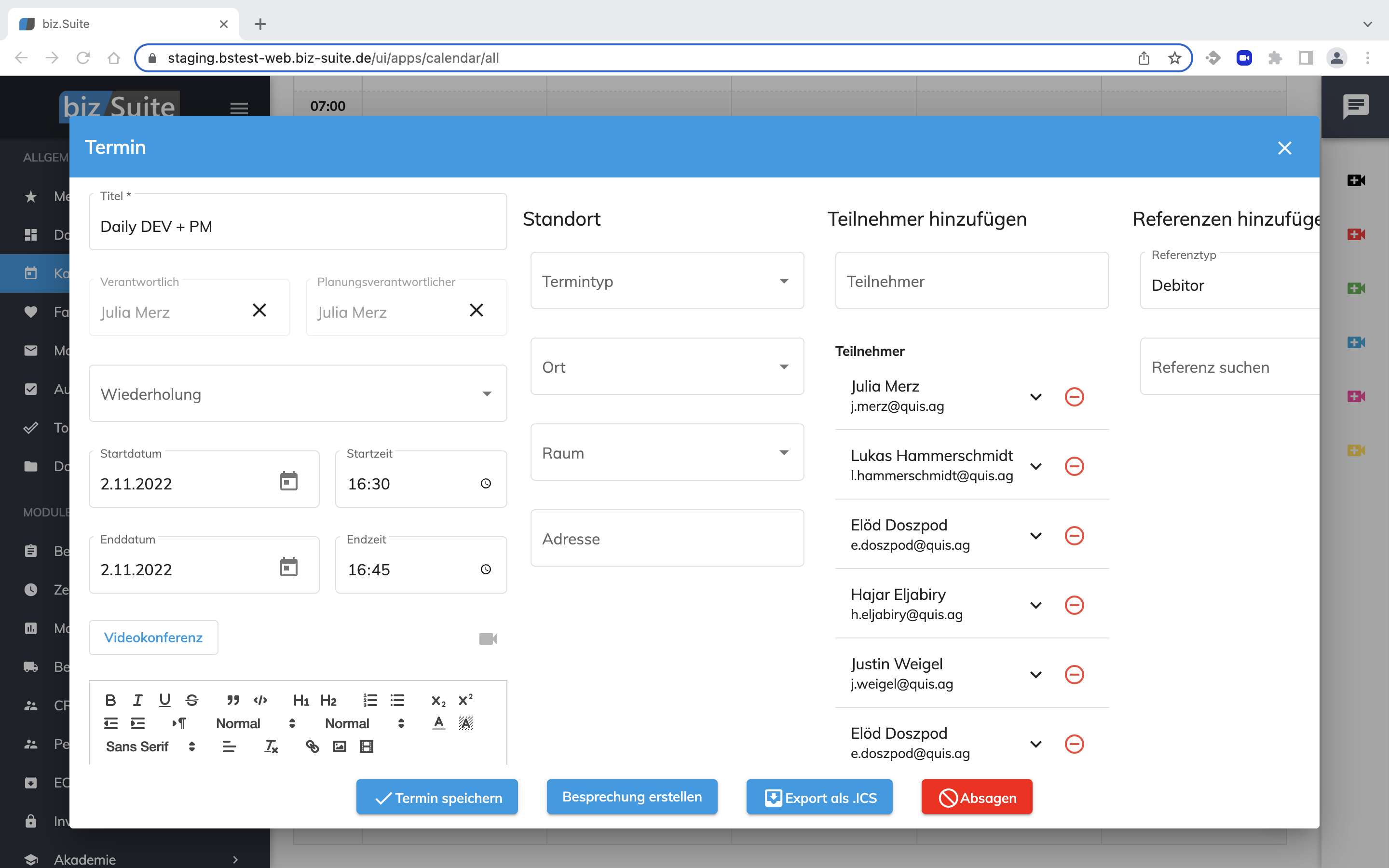Open the Ort dropdown
The image size is (1389, 868).
pyautogui.click(x=667, y=366)
